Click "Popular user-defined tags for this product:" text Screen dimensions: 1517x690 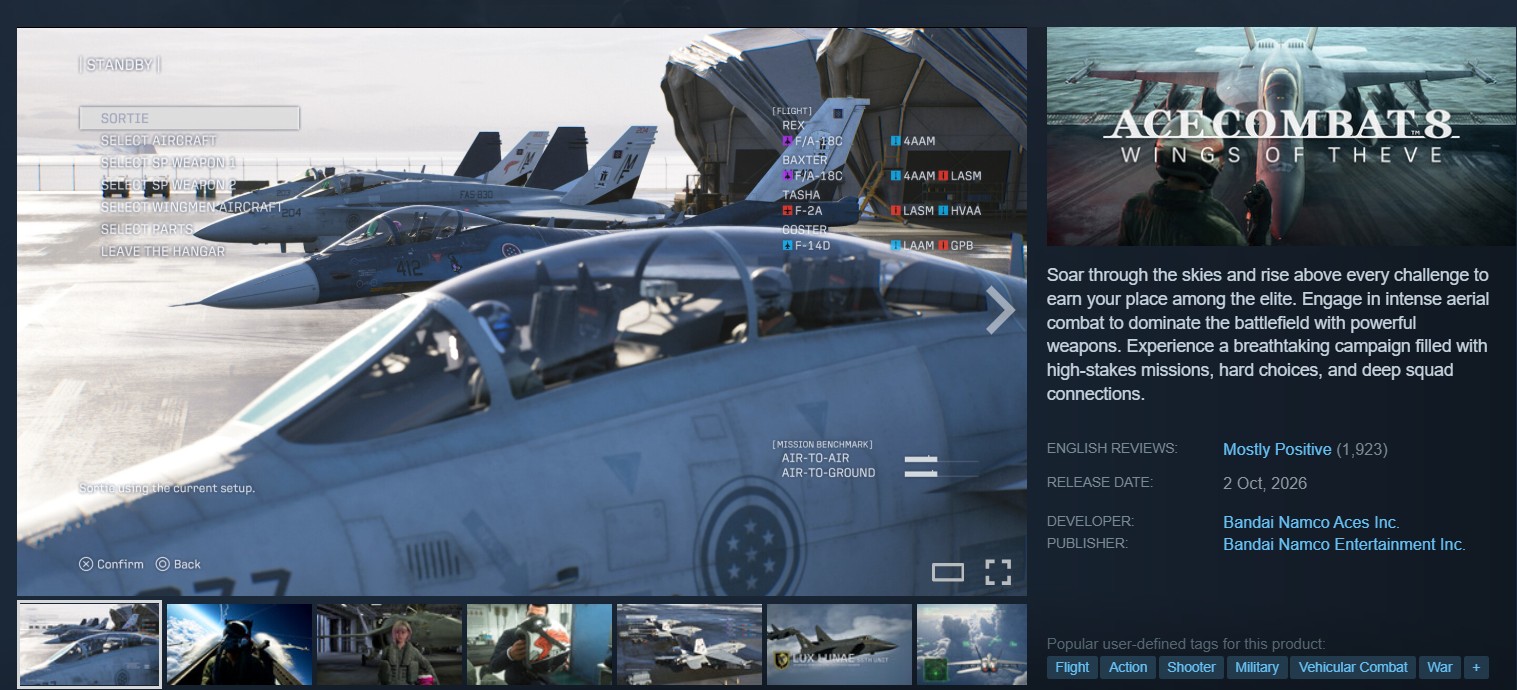point(1186,643)
